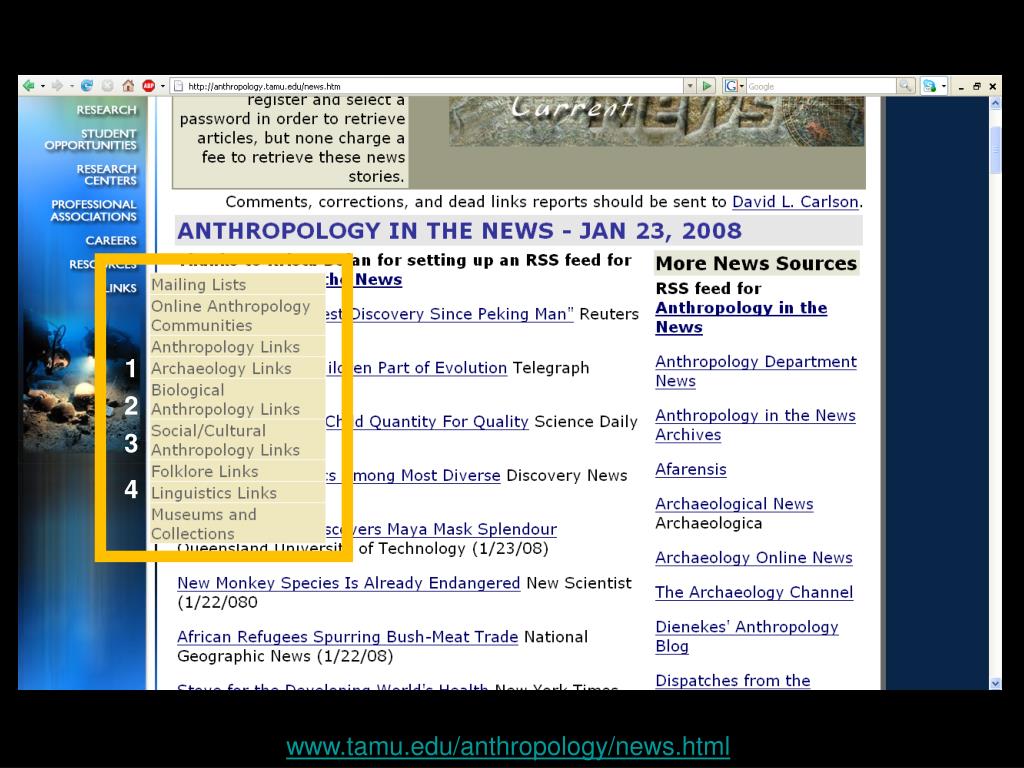Screen dimensions: 1024x768
Task: Open the Research sidebar menu
Action: pos(106,110)
